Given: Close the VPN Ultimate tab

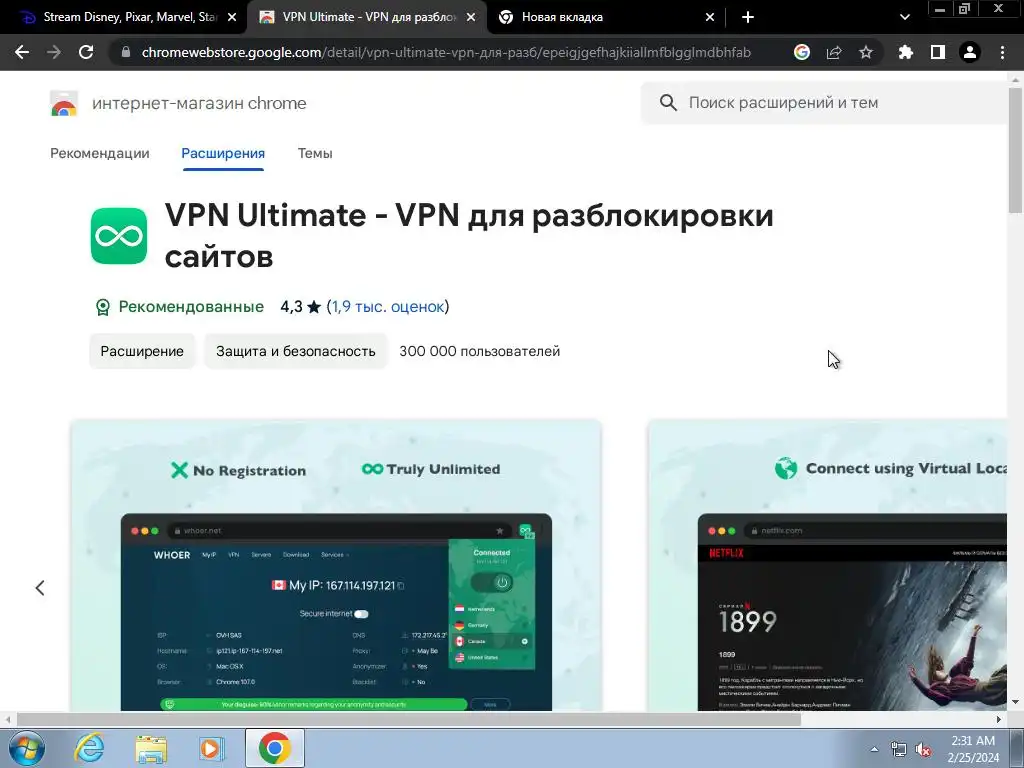Looking at the screenshot, I should pyautogui.click(x=471, y=18).
